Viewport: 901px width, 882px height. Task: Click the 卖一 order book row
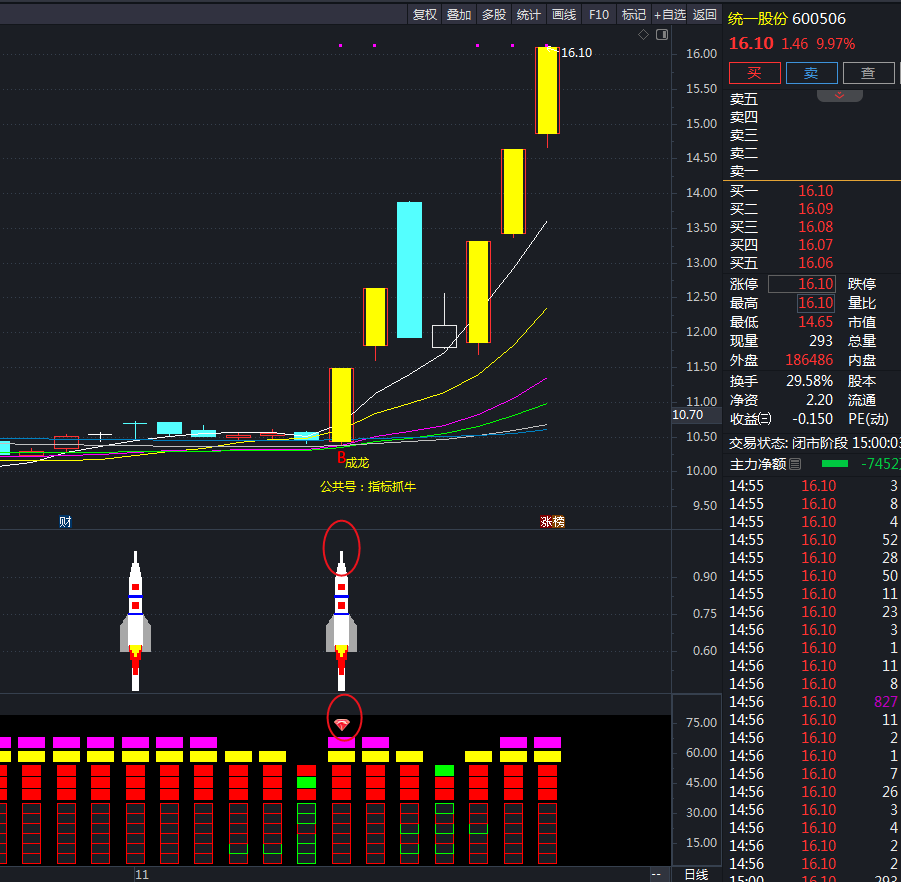pos(812,171)
